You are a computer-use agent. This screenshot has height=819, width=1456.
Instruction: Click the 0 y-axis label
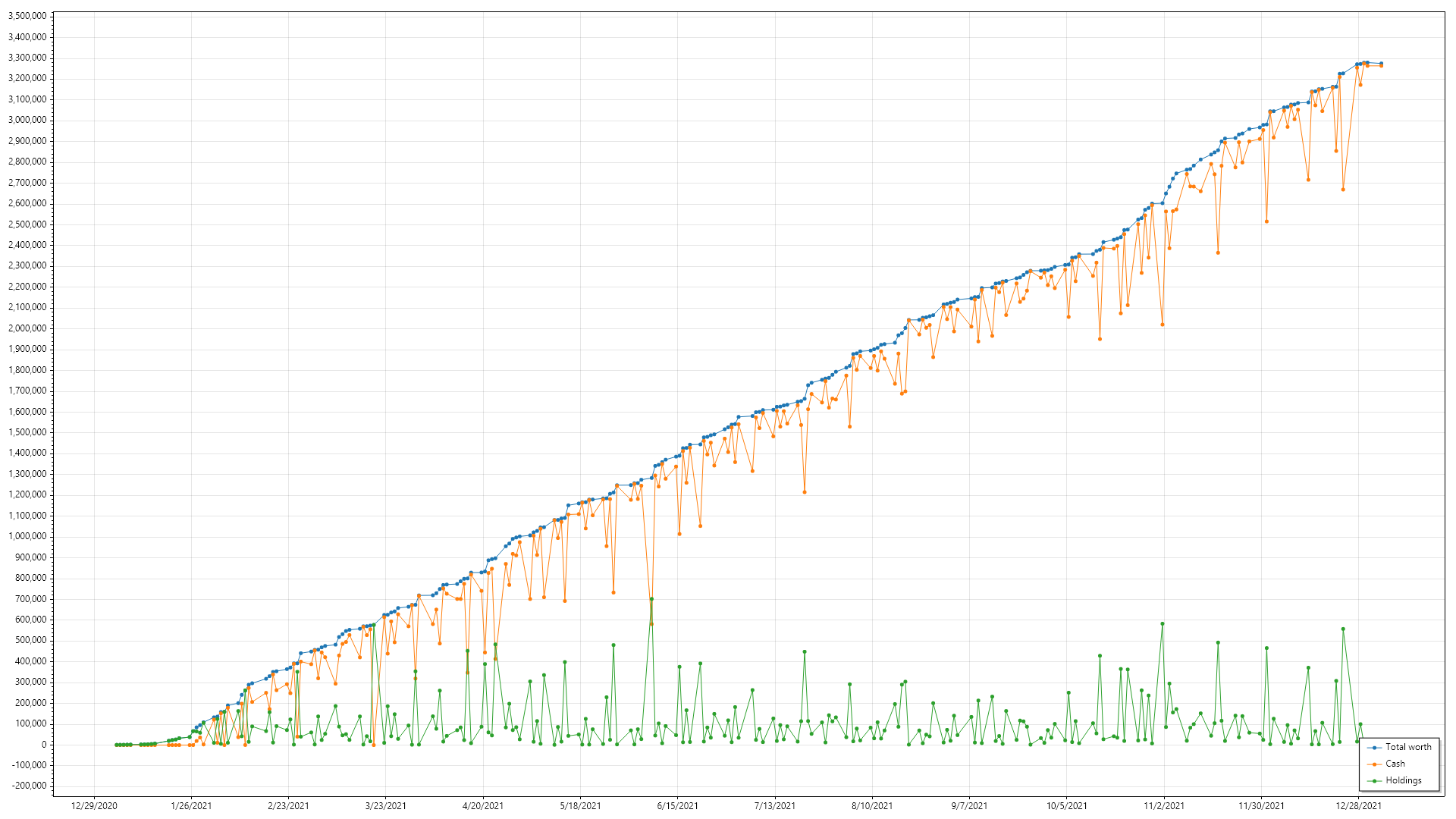point(43,745)
